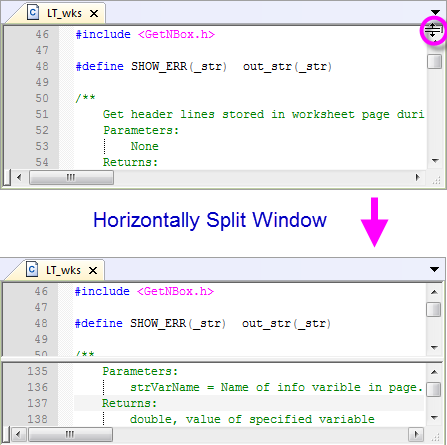The width and height of the screenshot is (447, 445).
Task: Click 'Parameters:' on line 135
Action: coord(140,371)
